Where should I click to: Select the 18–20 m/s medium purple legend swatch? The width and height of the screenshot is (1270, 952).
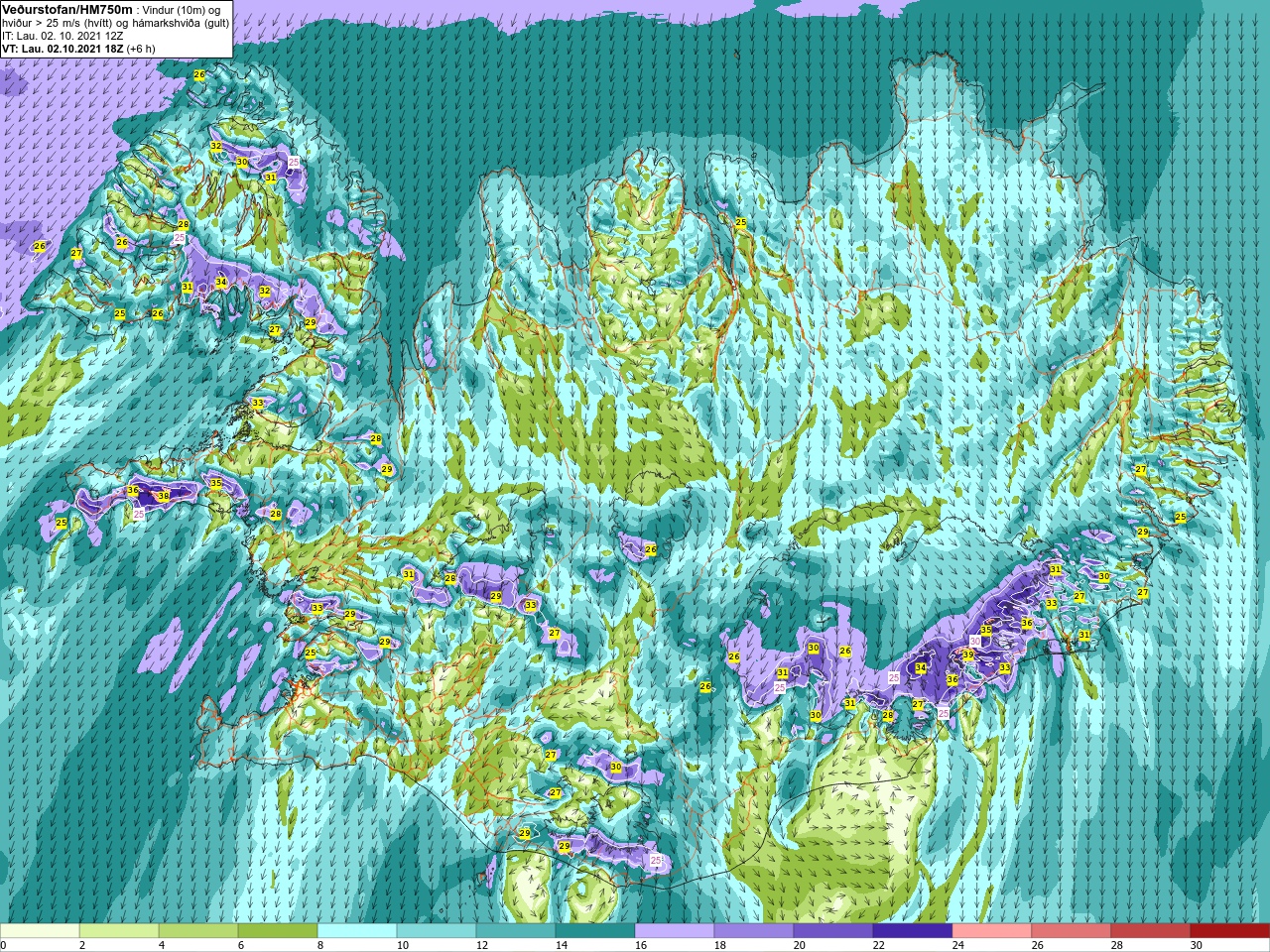click(x=754, y=931)
